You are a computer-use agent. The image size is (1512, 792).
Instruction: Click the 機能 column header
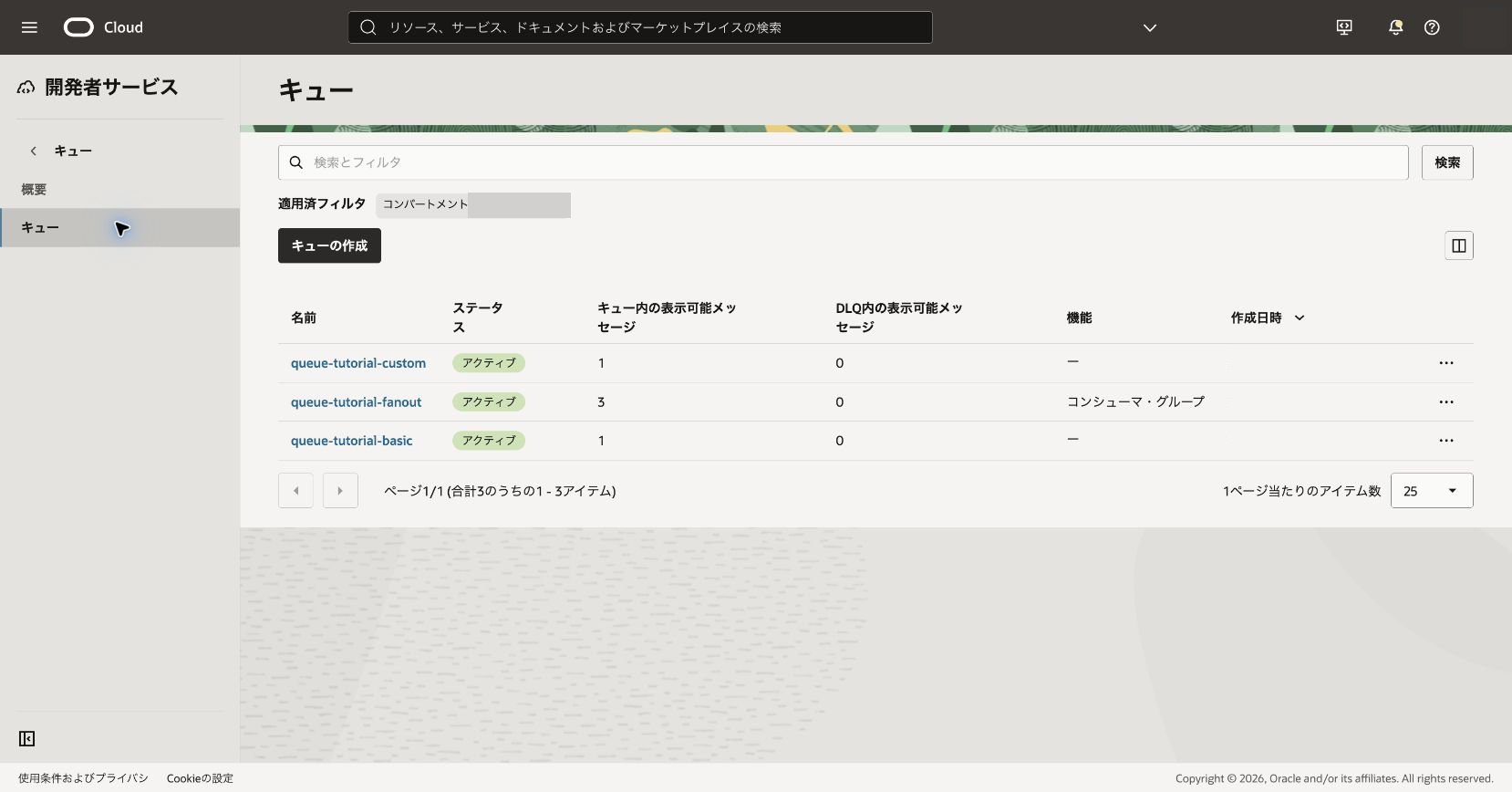pos(1079,318)
